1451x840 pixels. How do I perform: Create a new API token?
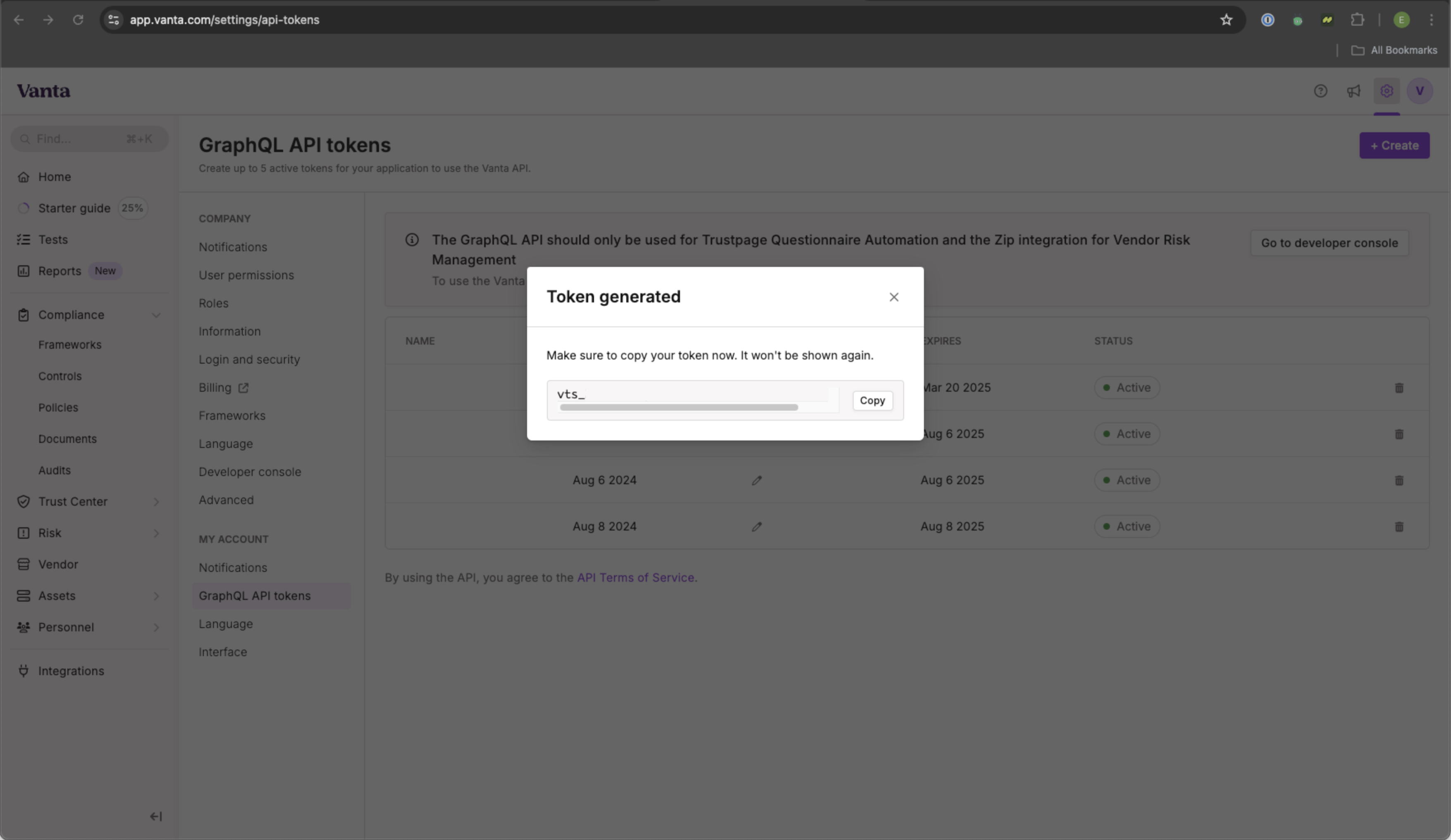coord(1394,145)
